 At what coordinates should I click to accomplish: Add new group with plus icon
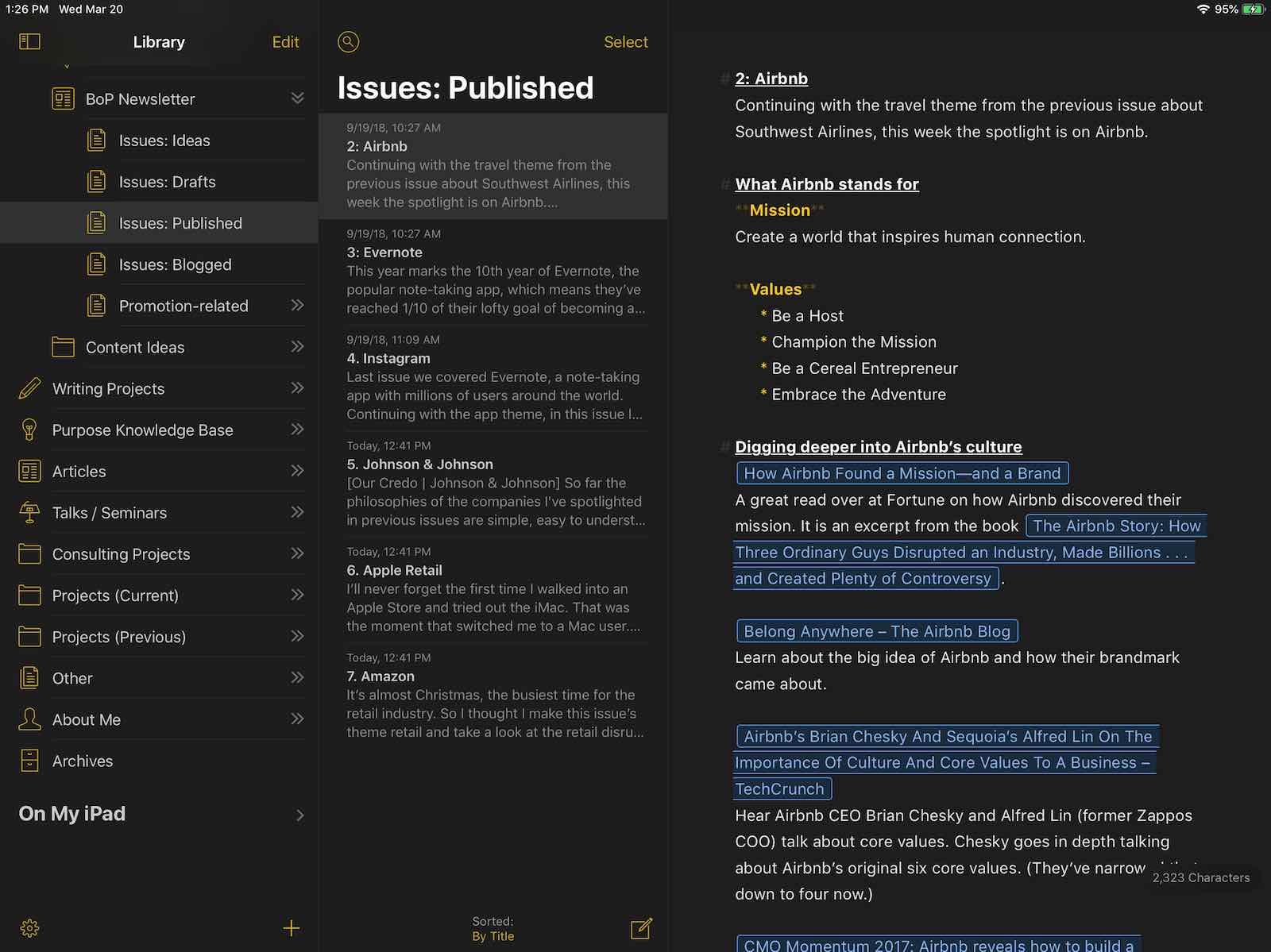[292, 928]
